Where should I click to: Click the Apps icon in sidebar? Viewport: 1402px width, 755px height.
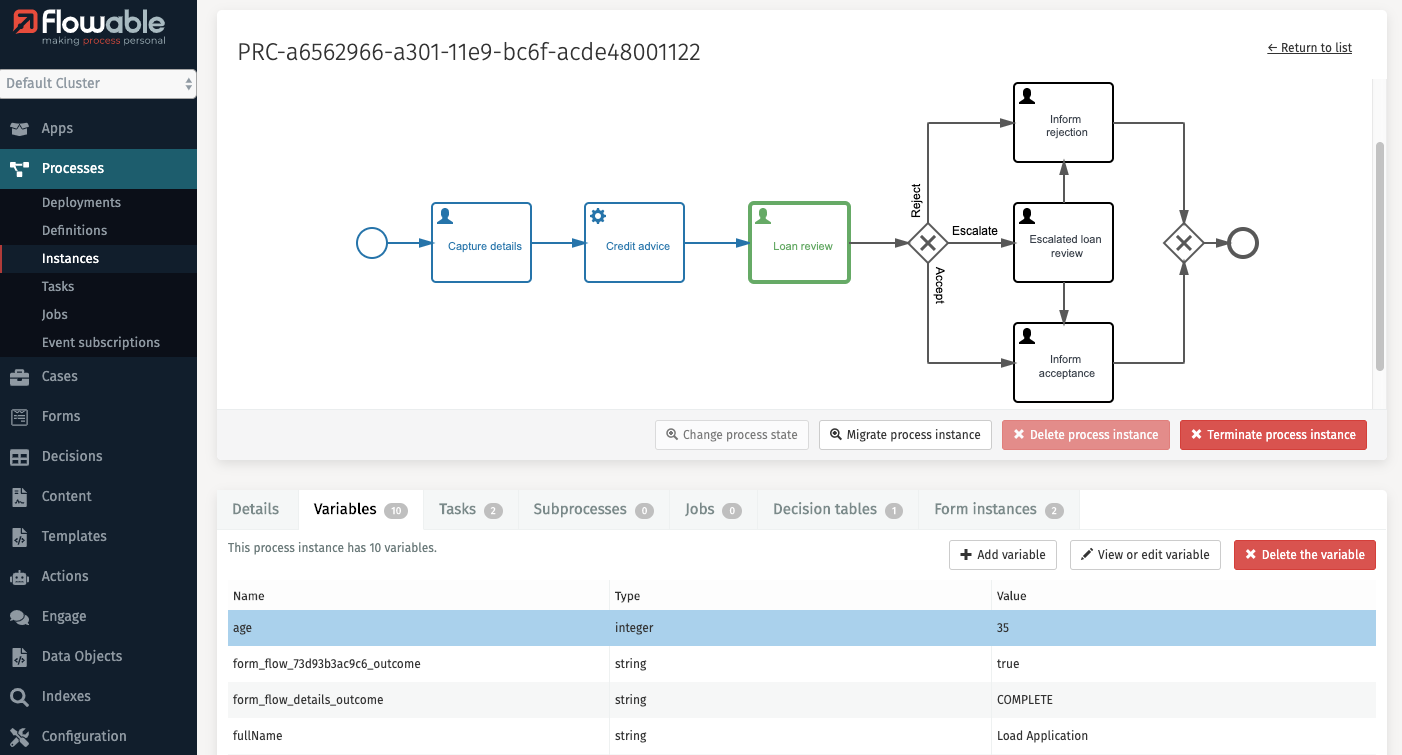(x=19, y=129)
